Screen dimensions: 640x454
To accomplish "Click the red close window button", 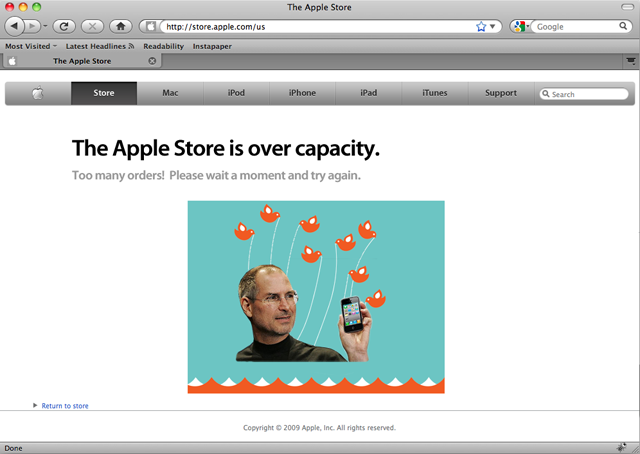I will (x=9, y=7).
